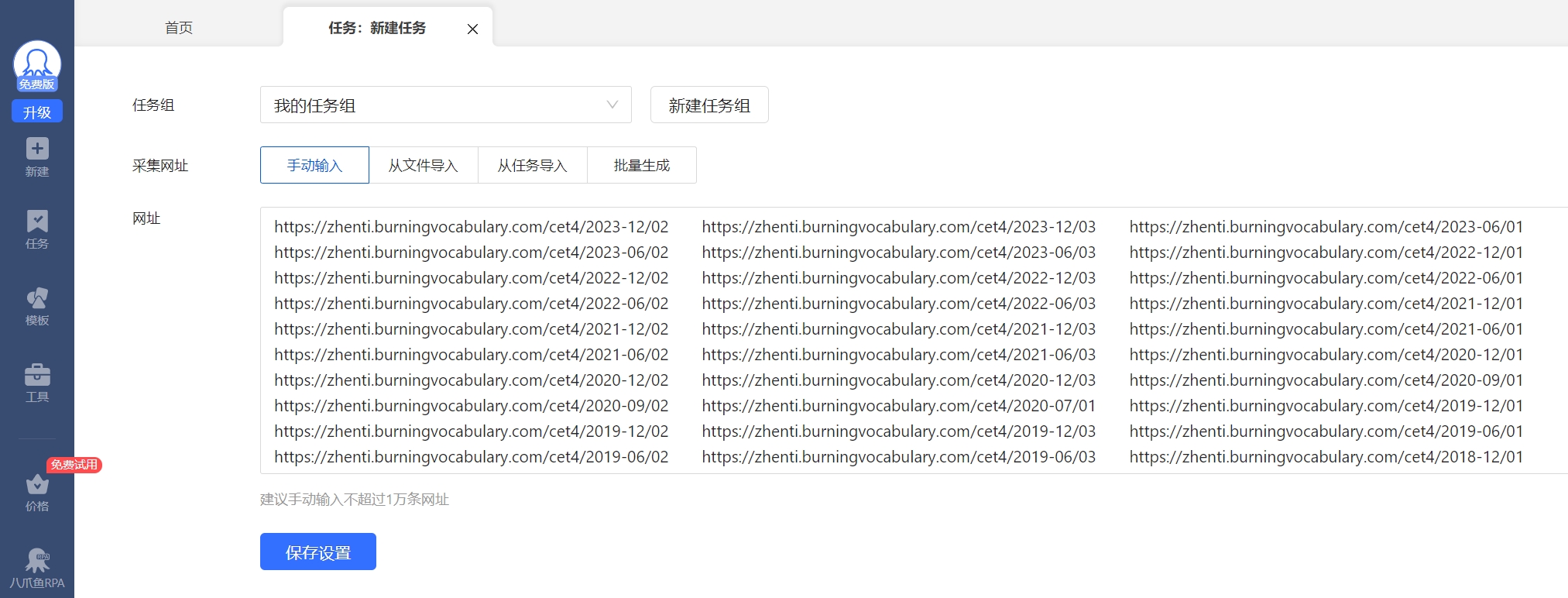Click the 新建任务组 button
Viewport: 1568px width, 598px height.
[x=709, y=105]
